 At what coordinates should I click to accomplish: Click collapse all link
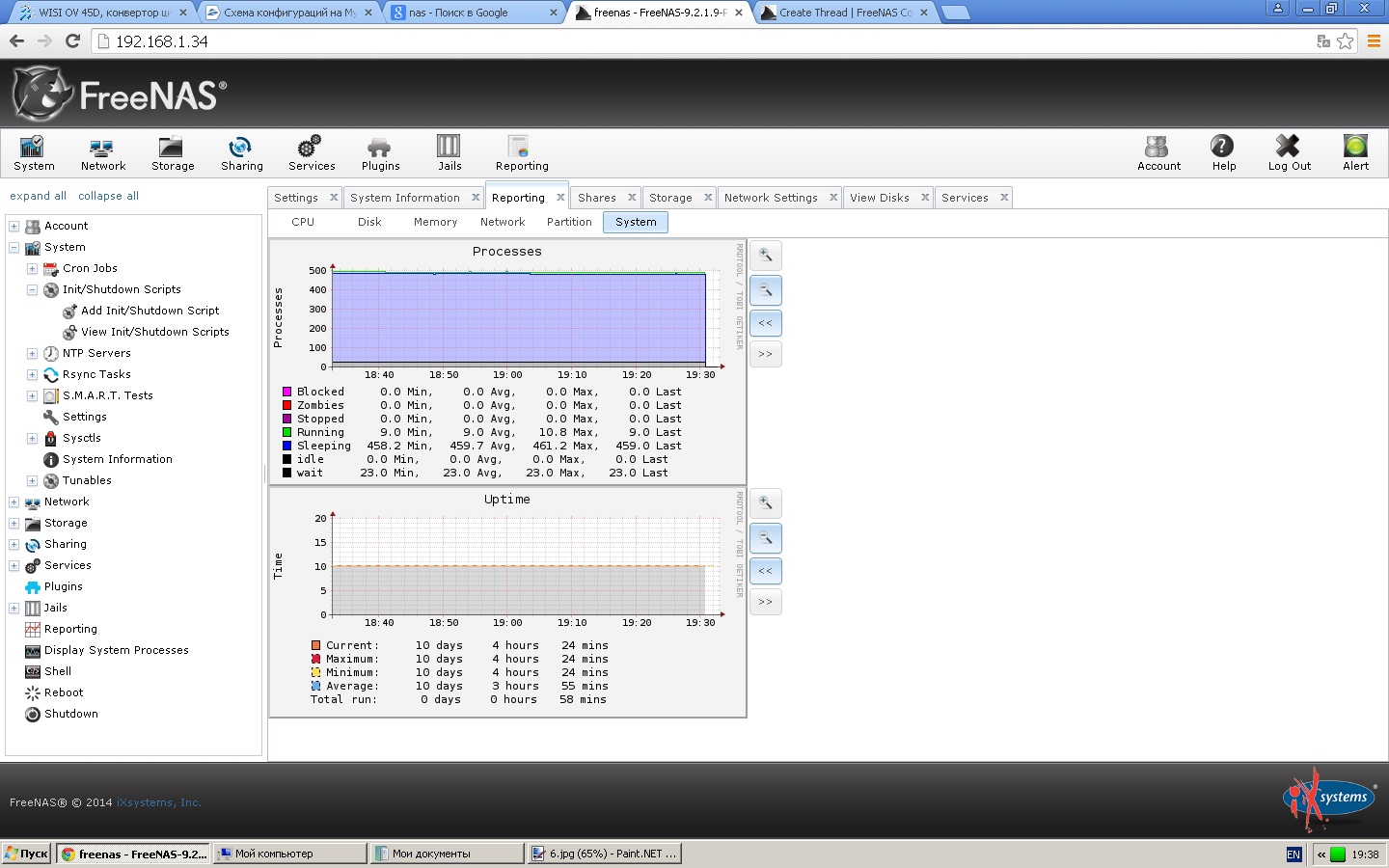(x=108, y=196)
